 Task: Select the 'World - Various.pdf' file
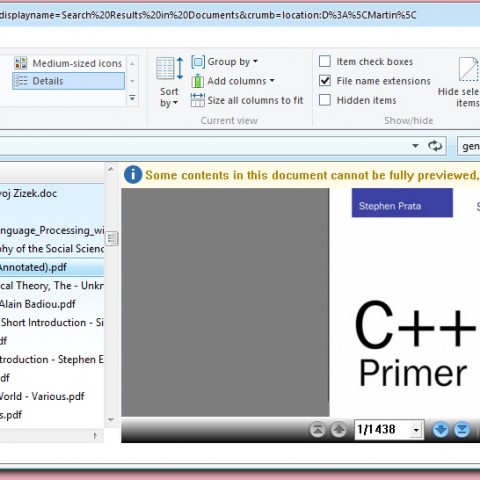coord(52,396)
